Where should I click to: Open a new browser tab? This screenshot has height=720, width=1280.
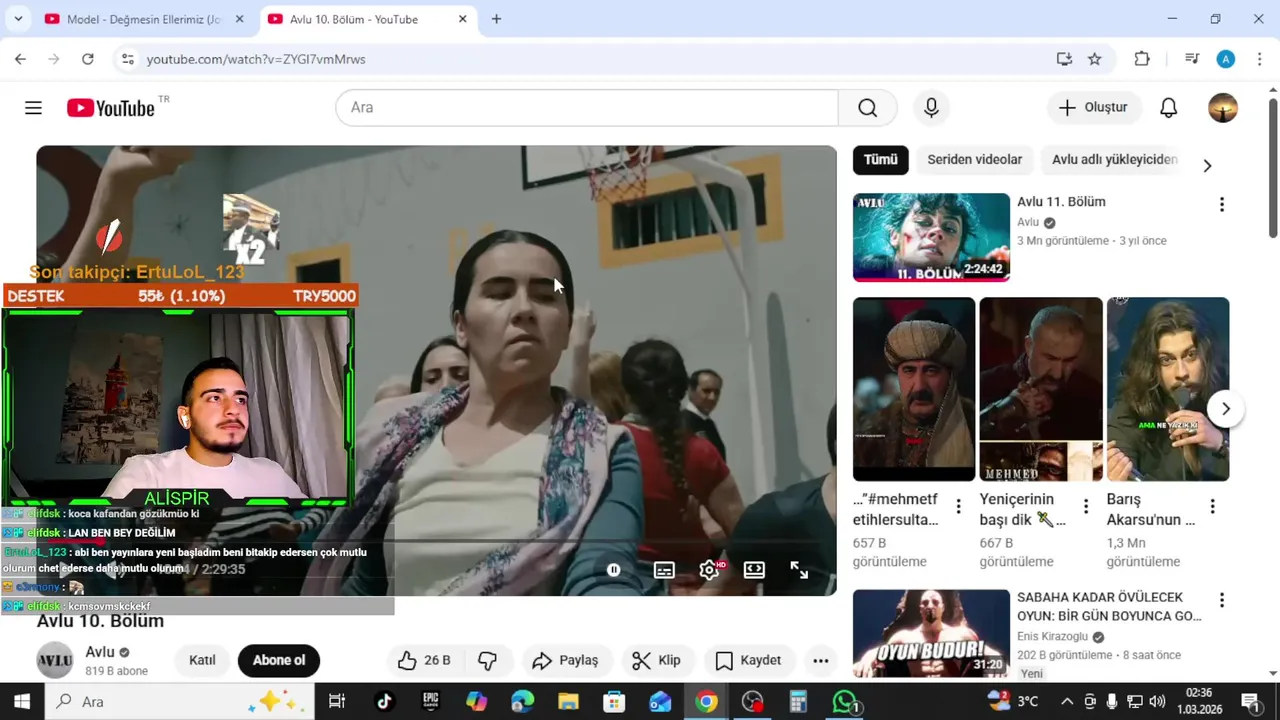pos(496,19)
